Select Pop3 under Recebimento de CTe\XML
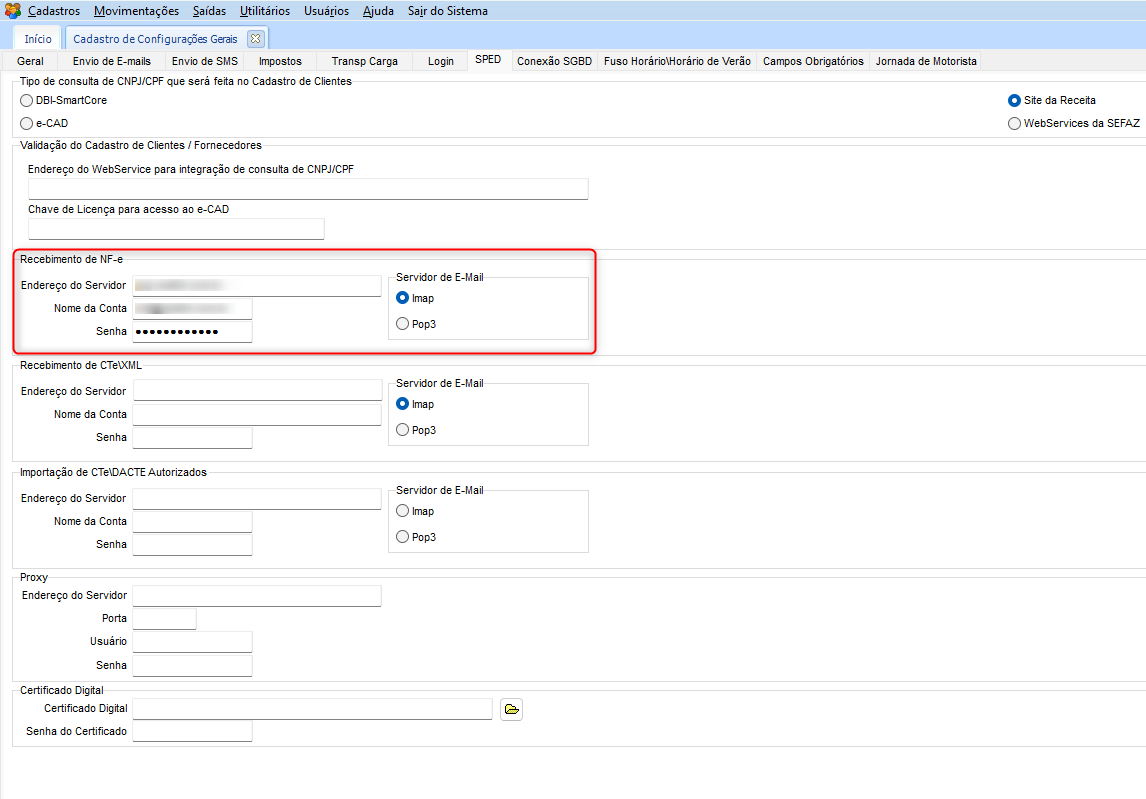Image resolution: width=1146 pixels, height=799 pixels. point(403,430)
